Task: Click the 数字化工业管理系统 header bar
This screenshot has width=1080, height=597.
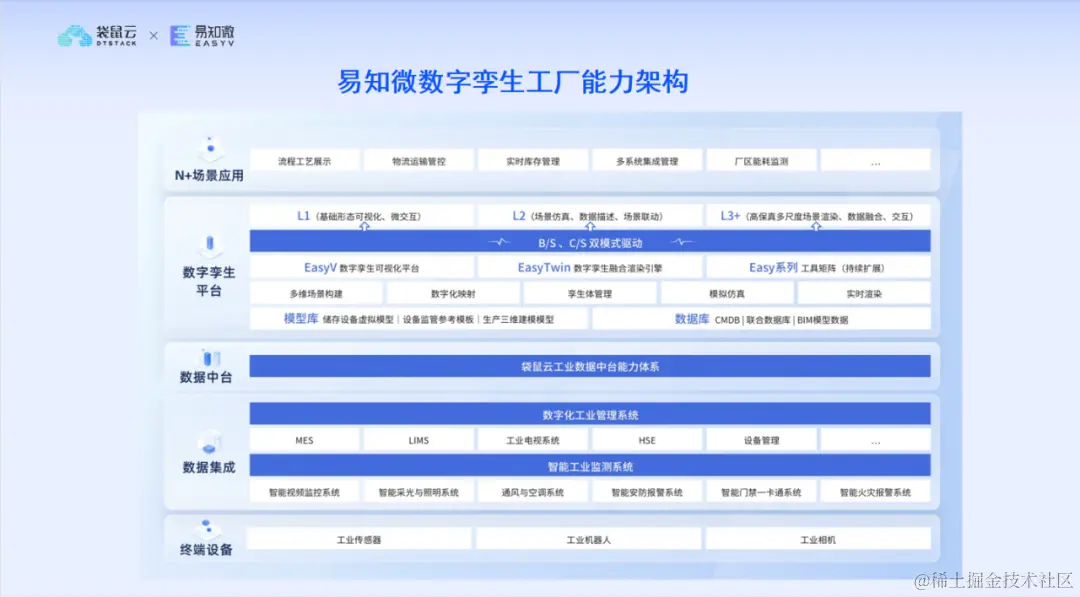Action: pos(590,415)
